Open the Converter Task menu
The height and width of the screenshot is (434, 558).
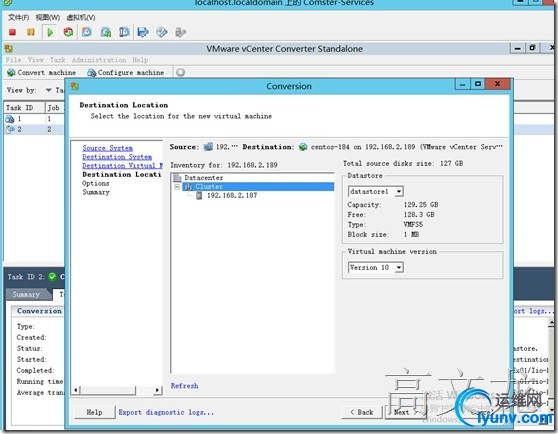click(x=58, y=60)
